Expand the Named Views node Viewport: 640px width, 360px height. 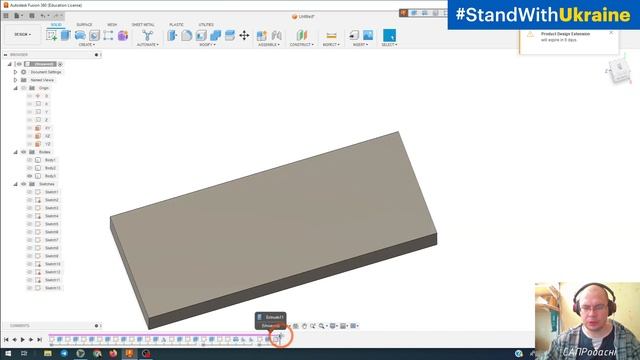coord(16,80)
